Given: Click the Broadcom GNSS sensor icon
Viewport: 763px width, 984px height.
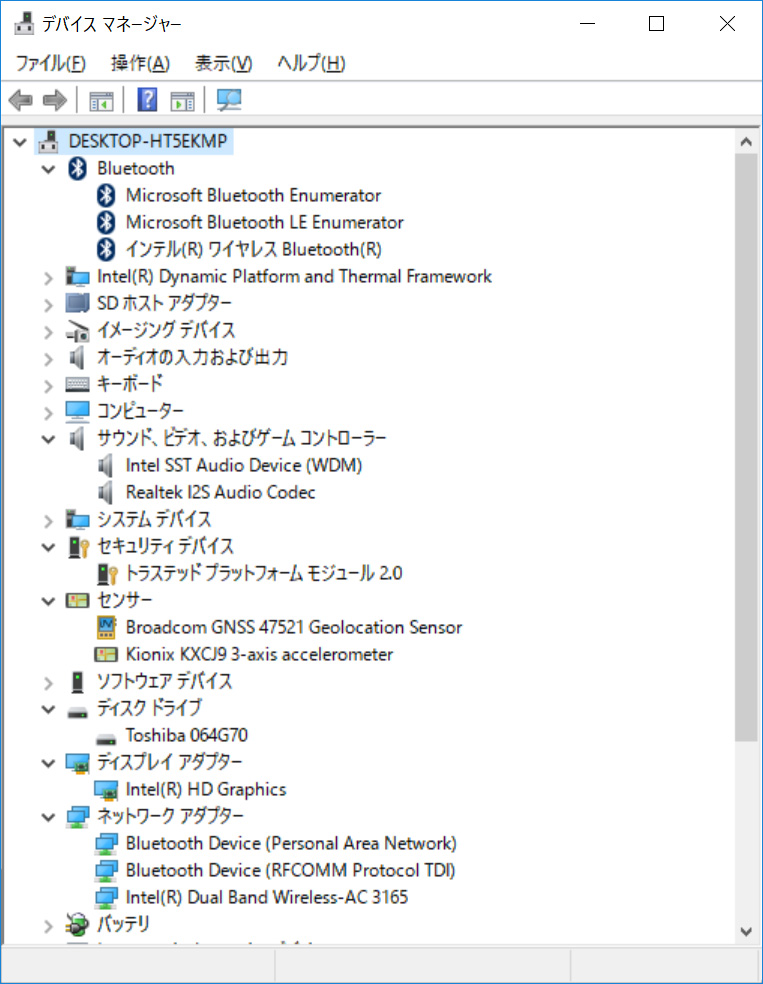Looking at the screenshot, I should tap(105, 627).
